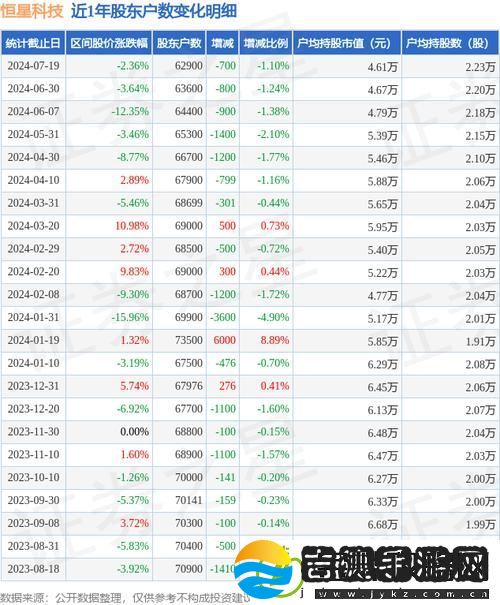Click the red 10.98% price change value
Viewport: 500px width, 605px height.
(x=132, y=226)
